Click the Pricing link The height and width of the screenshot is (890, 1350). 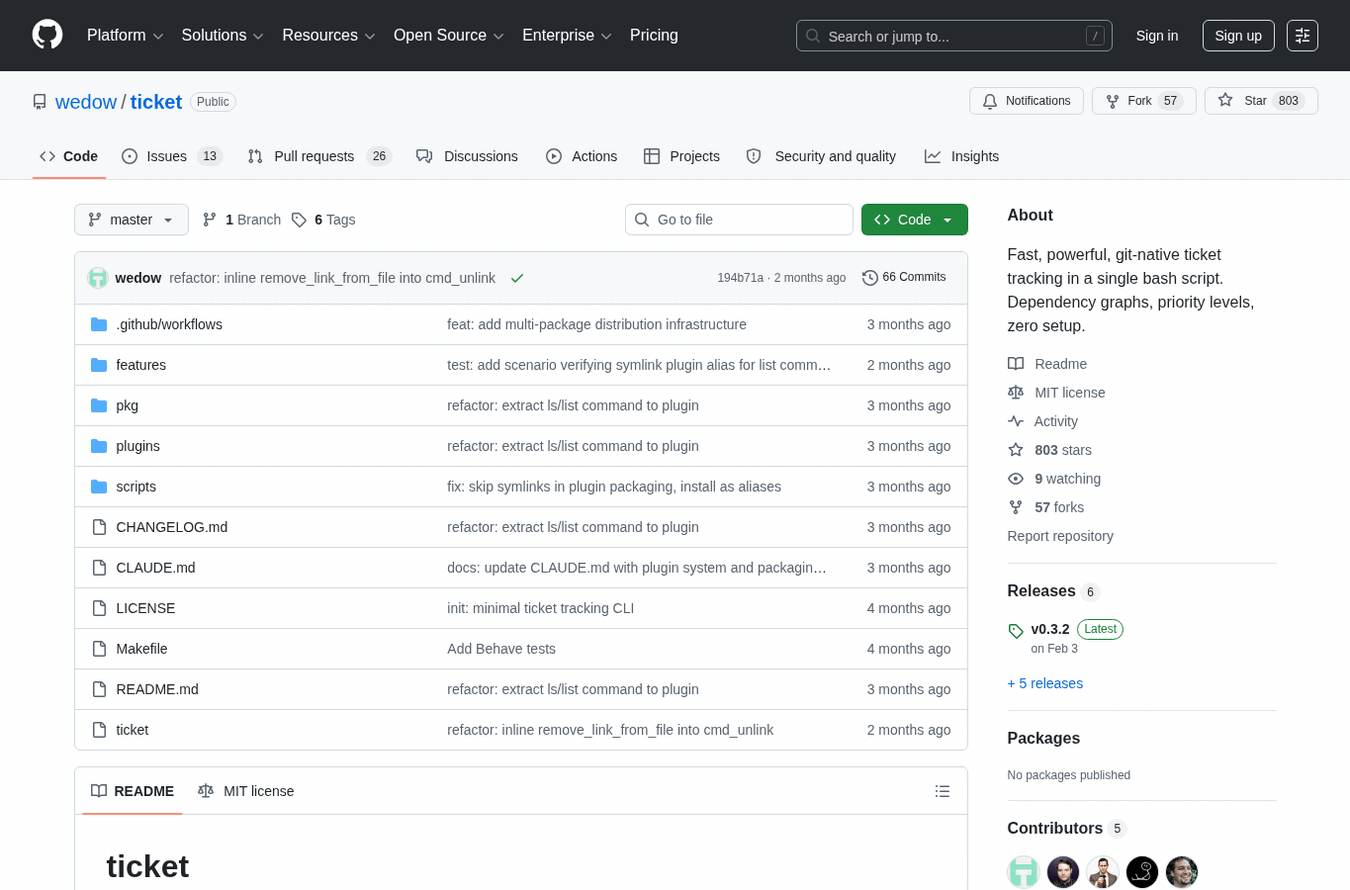pyautogui.click(x=654, y=35)
